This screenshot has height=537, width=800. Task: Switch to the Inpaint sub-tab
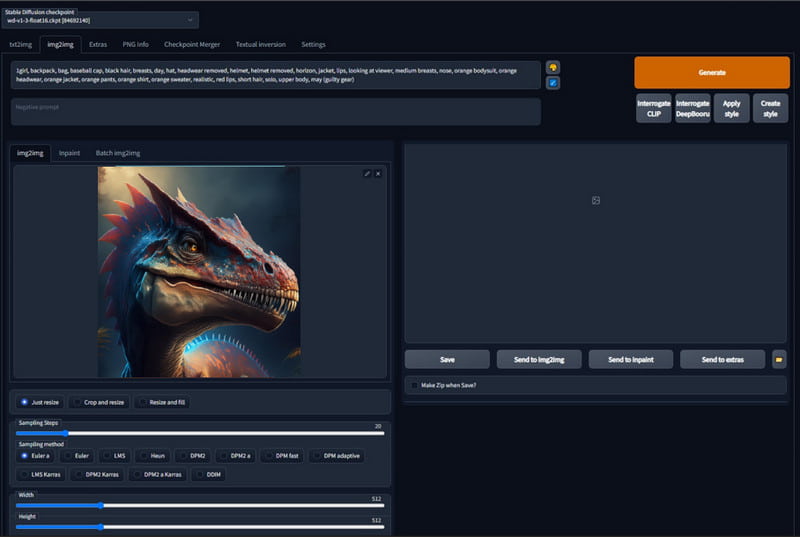coord(69,153)
